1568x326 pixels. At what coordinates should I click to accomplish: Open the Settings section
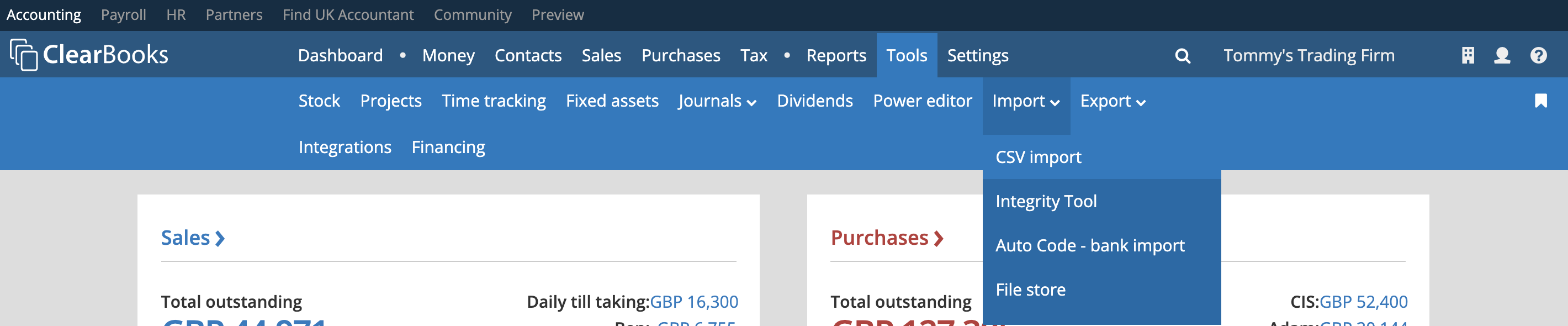(x=978, y=55)
